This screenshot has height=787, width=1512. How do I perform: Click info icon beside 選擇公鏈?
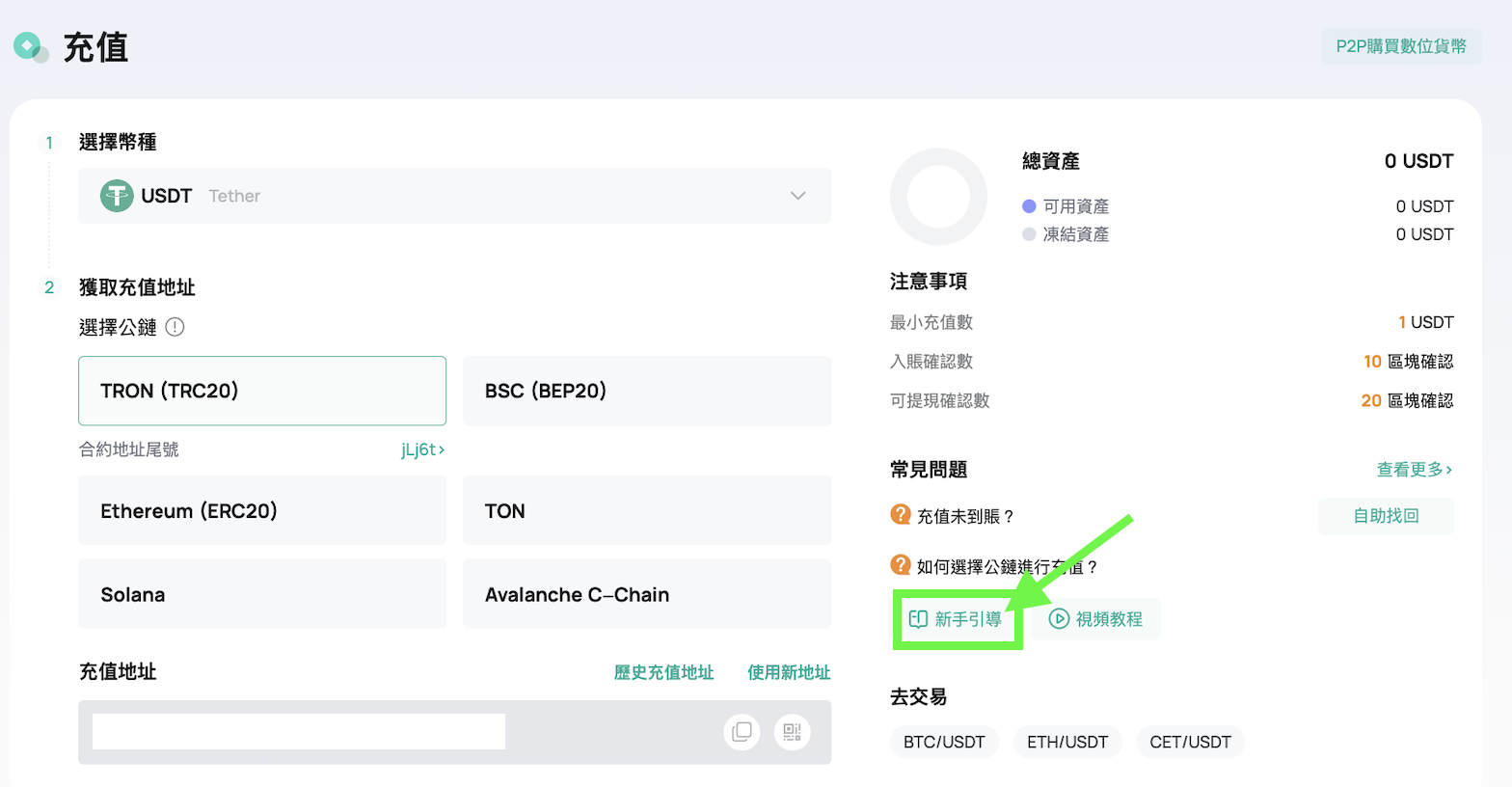point(175,327)
